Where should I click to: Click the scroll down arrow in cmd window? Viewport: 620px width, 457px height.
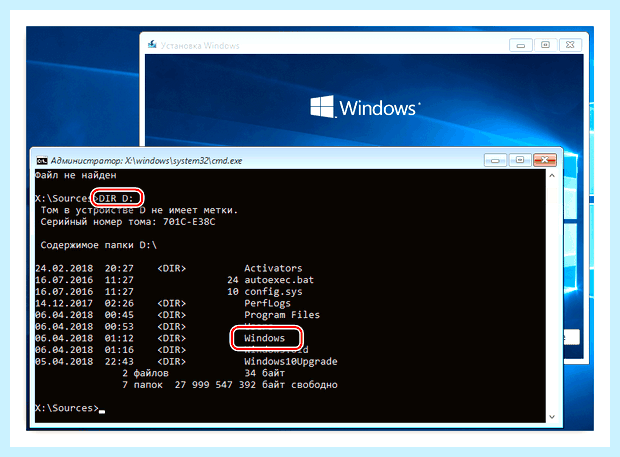[552, 417]
